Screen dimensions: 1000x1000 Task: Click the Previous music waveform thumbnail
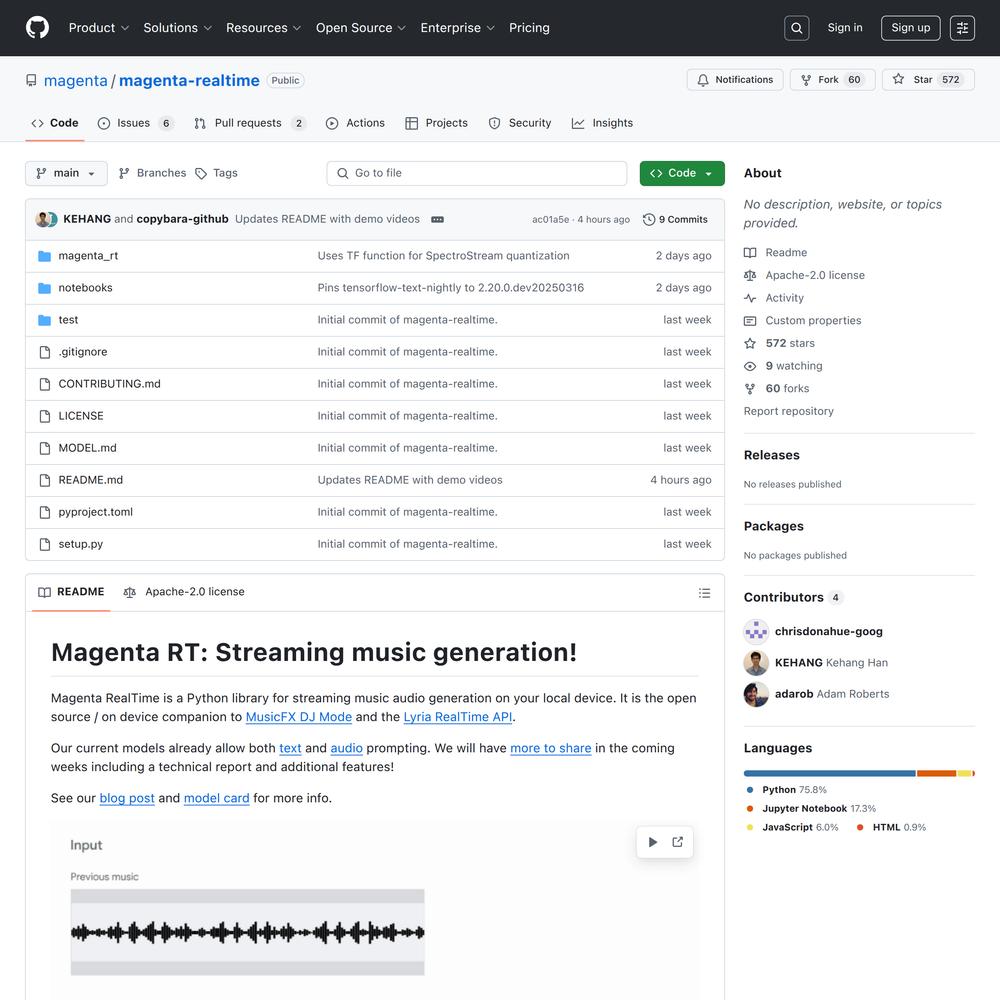[x=247, y=932]
